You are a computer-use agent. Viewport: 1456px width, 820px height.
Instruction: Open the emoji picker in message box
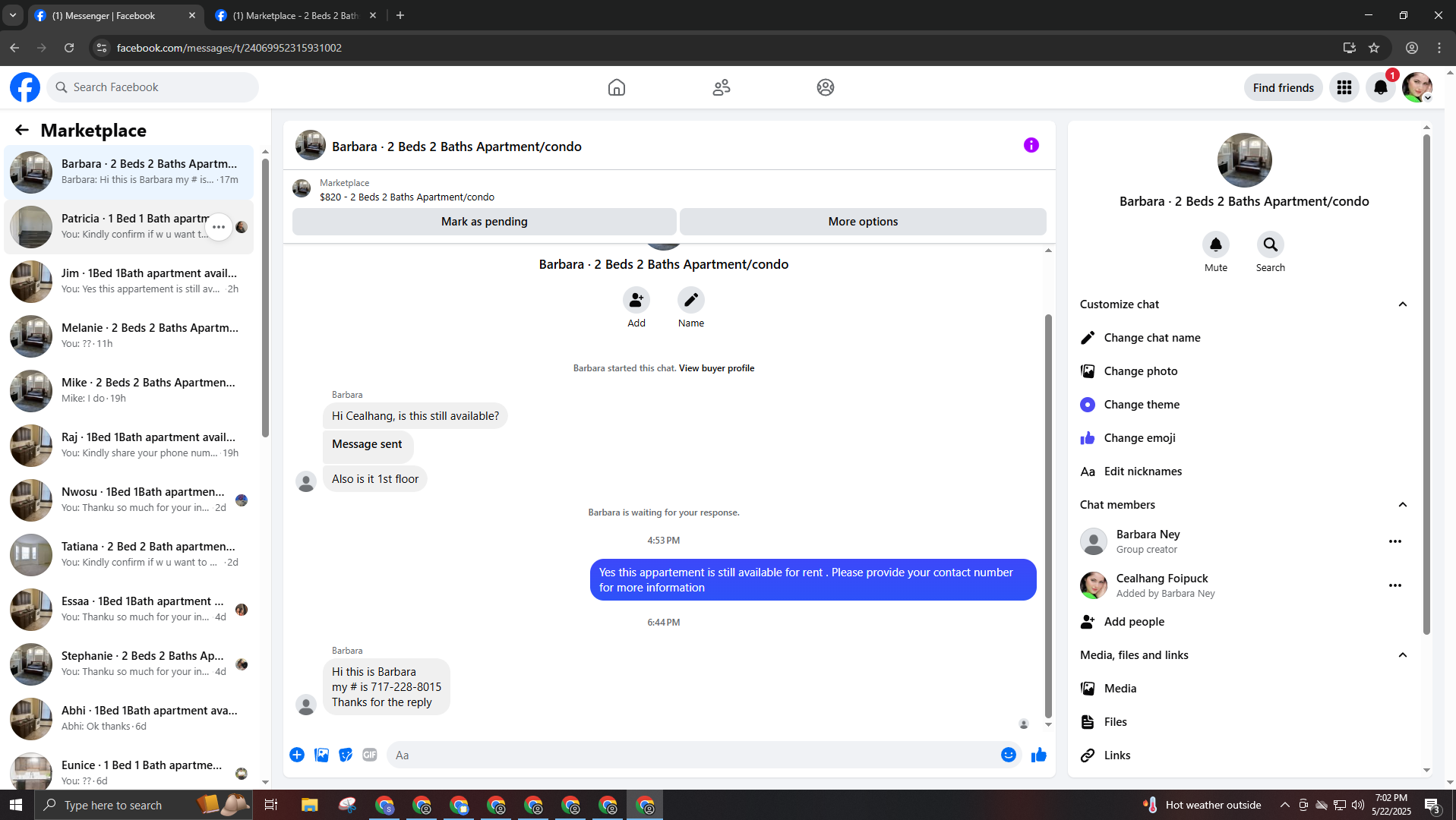tap(1009, 755)
